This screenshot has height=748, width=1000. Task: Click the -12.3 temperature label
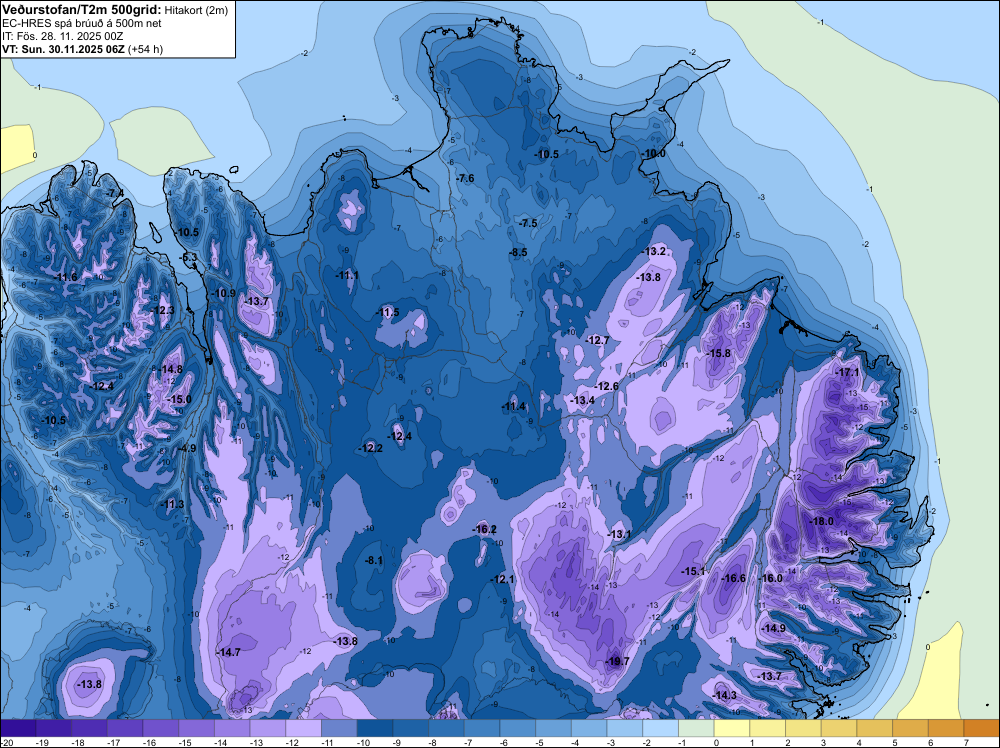(163, 310)
